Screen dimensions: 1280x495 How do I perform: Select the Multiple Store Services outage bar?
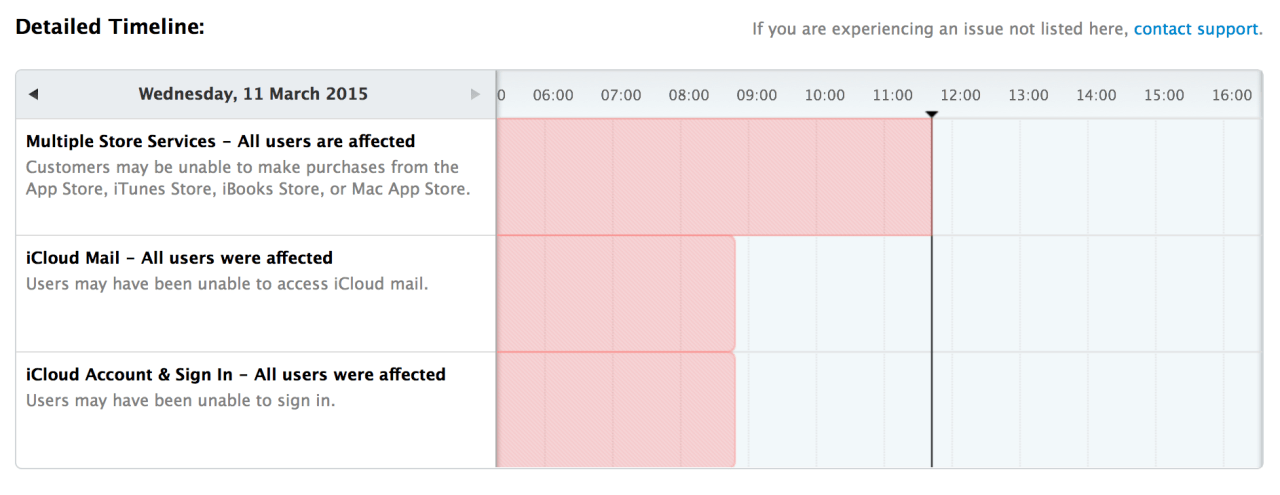[x=714, y=177]
